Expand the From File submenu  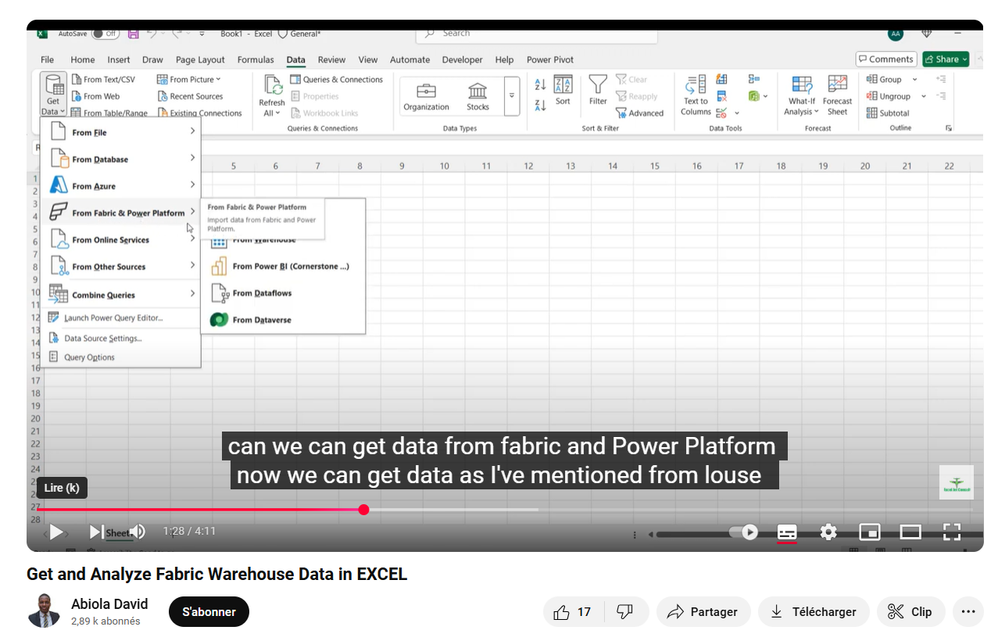click(121, 132)
